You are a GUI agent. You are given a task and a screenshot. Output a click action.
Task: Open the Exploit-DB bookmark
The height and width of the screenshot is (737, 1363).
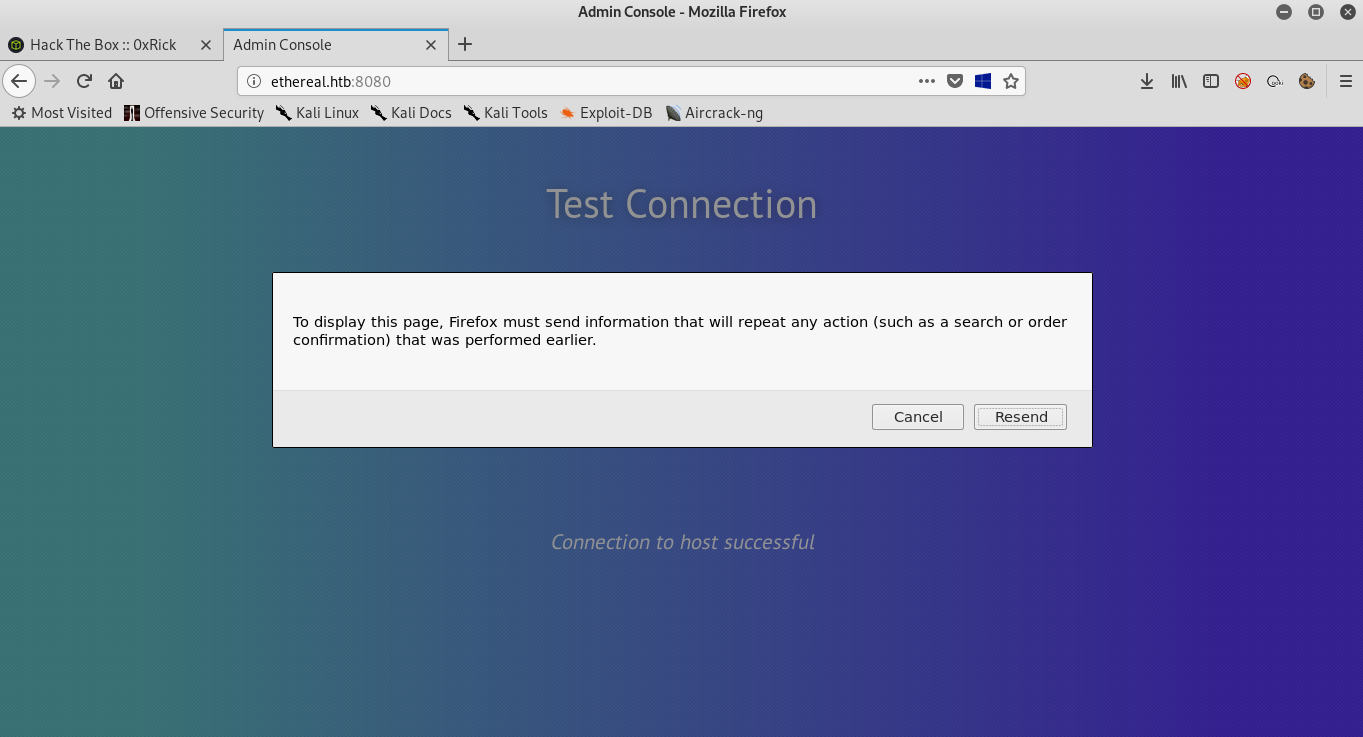pos(606,113)
